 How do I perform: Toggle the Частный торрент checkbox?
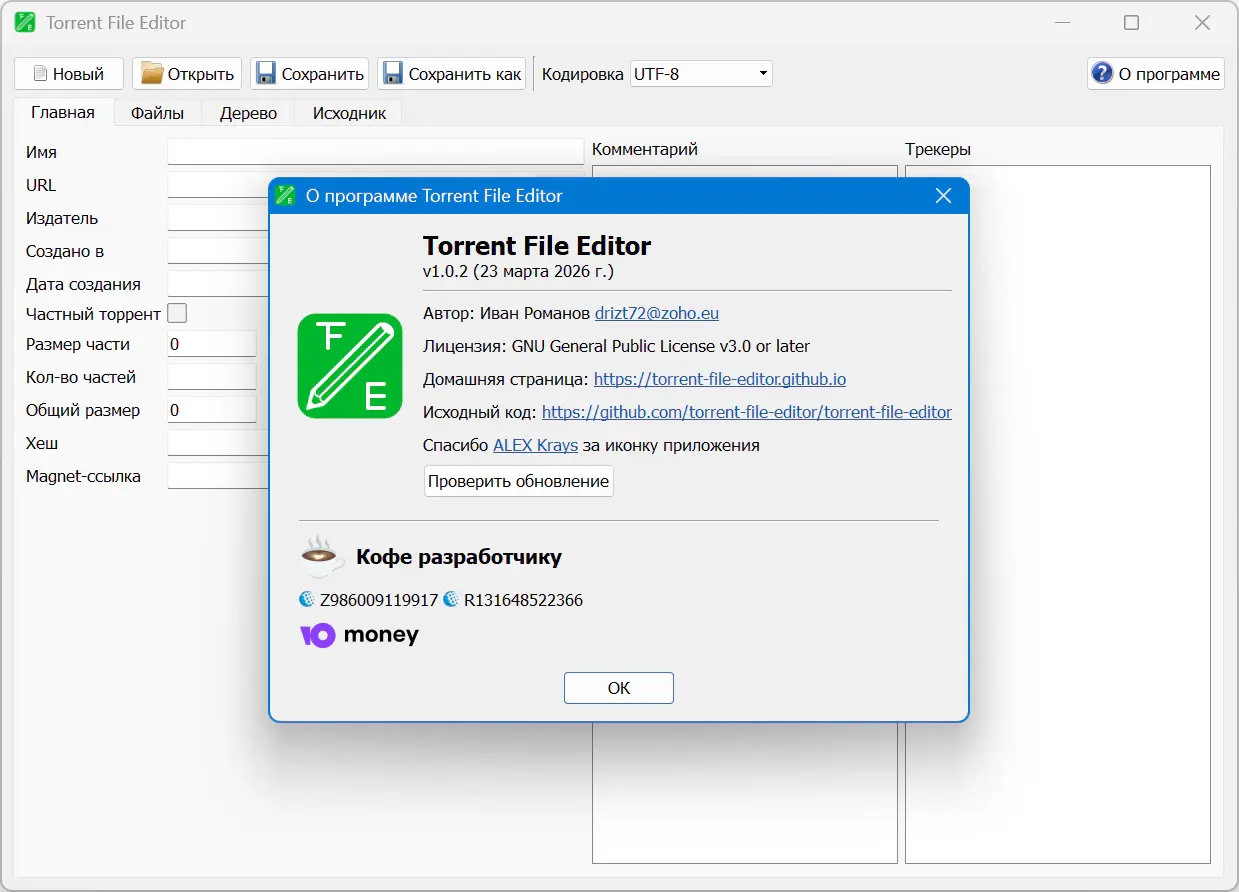click(x=177, y=314)
